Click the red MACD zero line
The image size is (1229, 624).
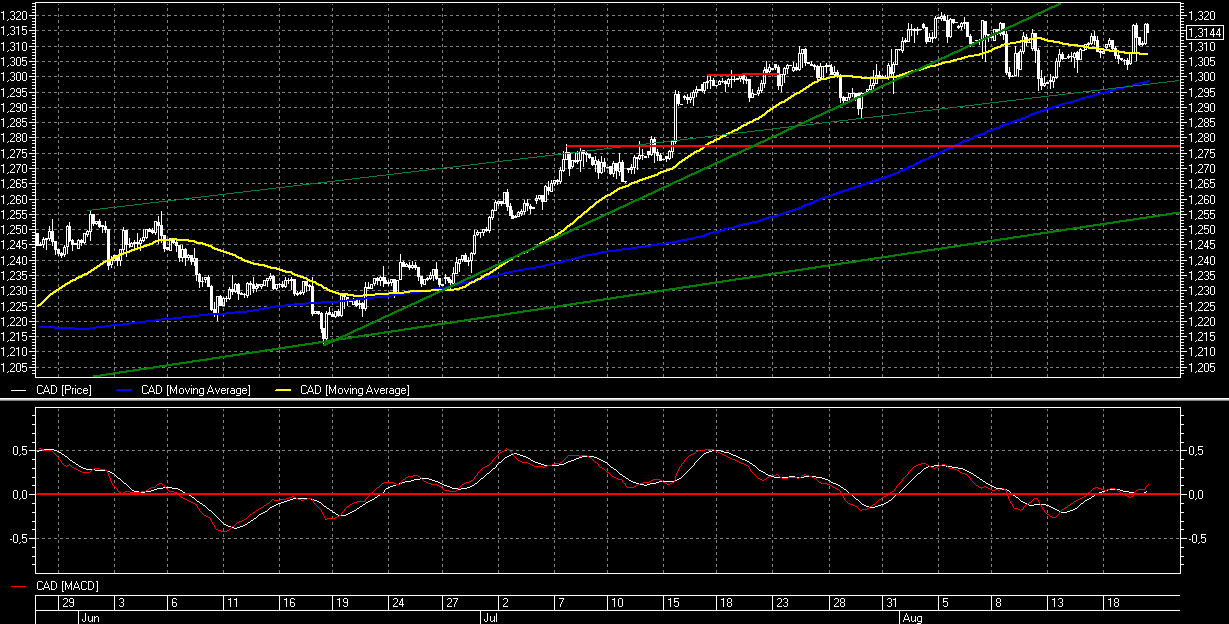click(x=600, y=495)
